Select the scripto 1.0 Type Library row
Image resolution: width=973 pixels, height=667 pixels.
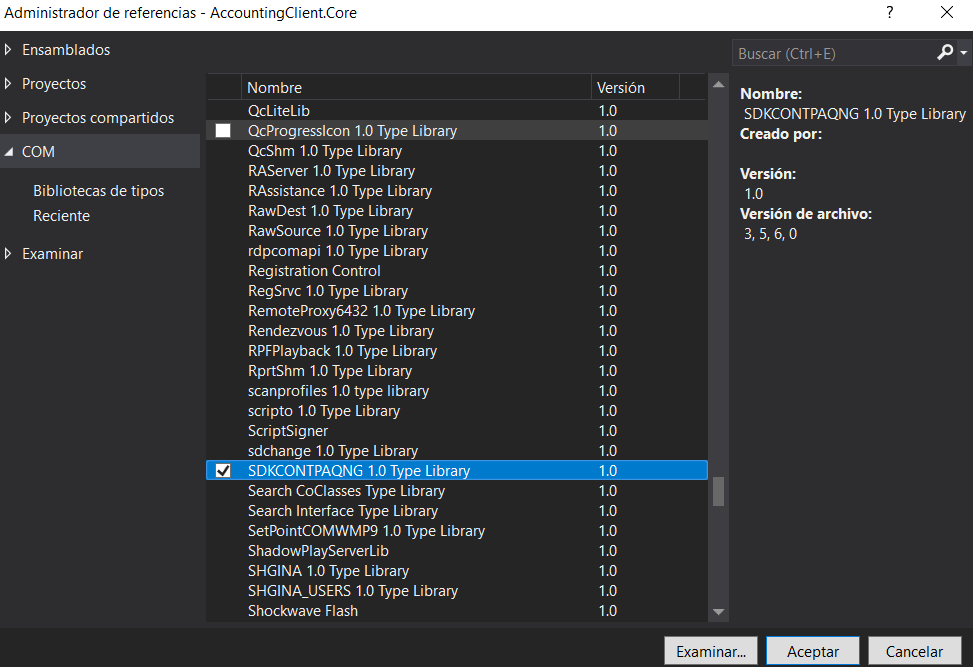[457, 411]
